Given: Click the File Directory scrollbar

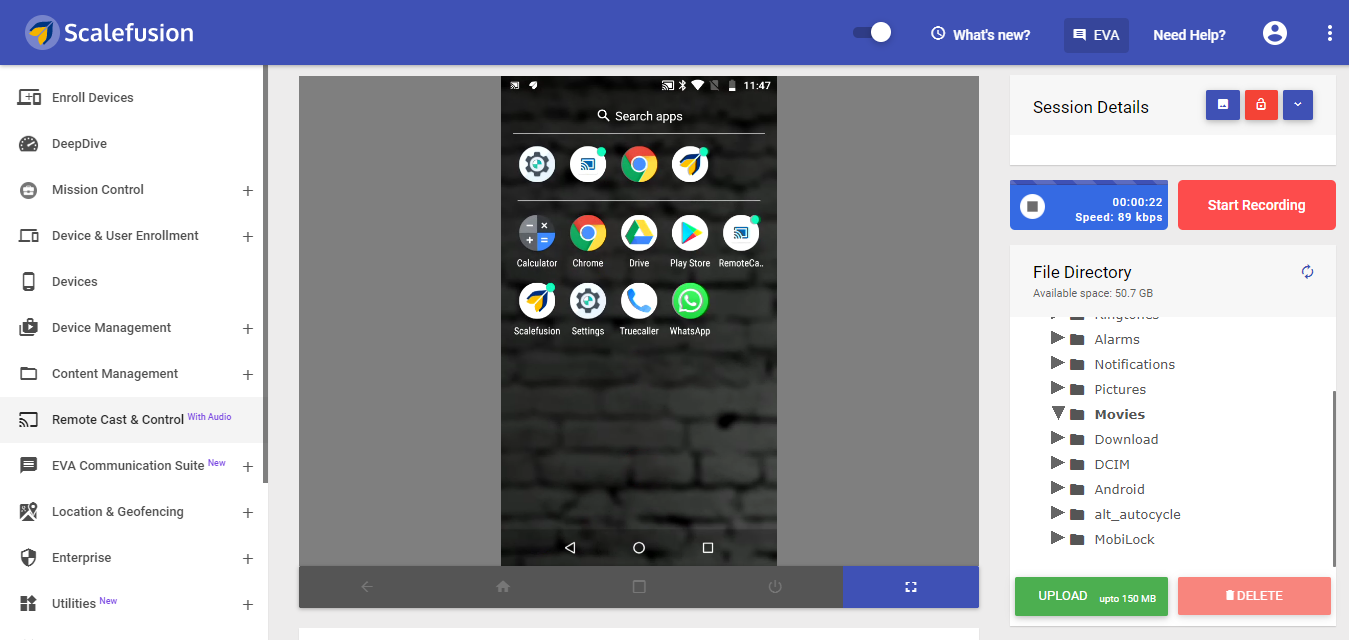Looking at the screenshot, I should pyautogui.click(x=1334, y=478).
